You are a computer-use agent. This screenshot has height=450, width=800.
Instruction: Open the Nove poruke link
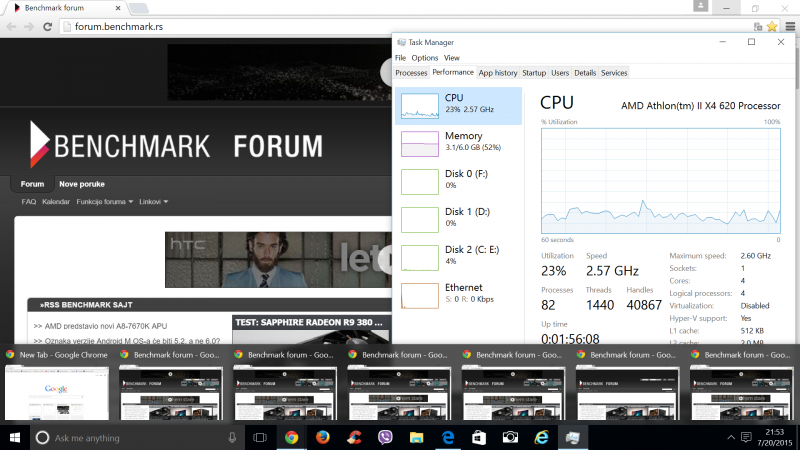point(82,184)
